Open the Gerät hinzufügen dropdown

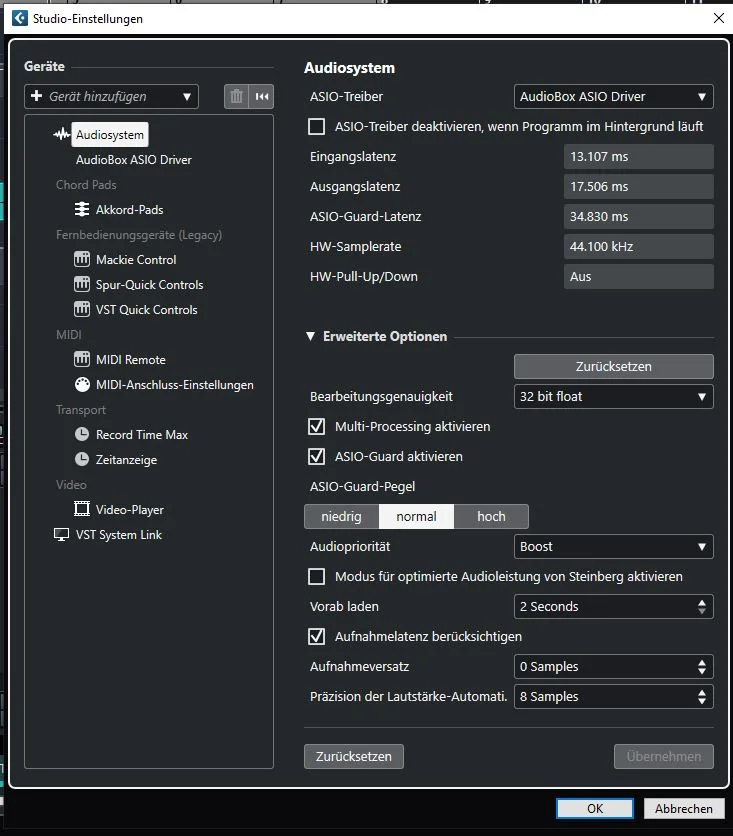point(111,97)
